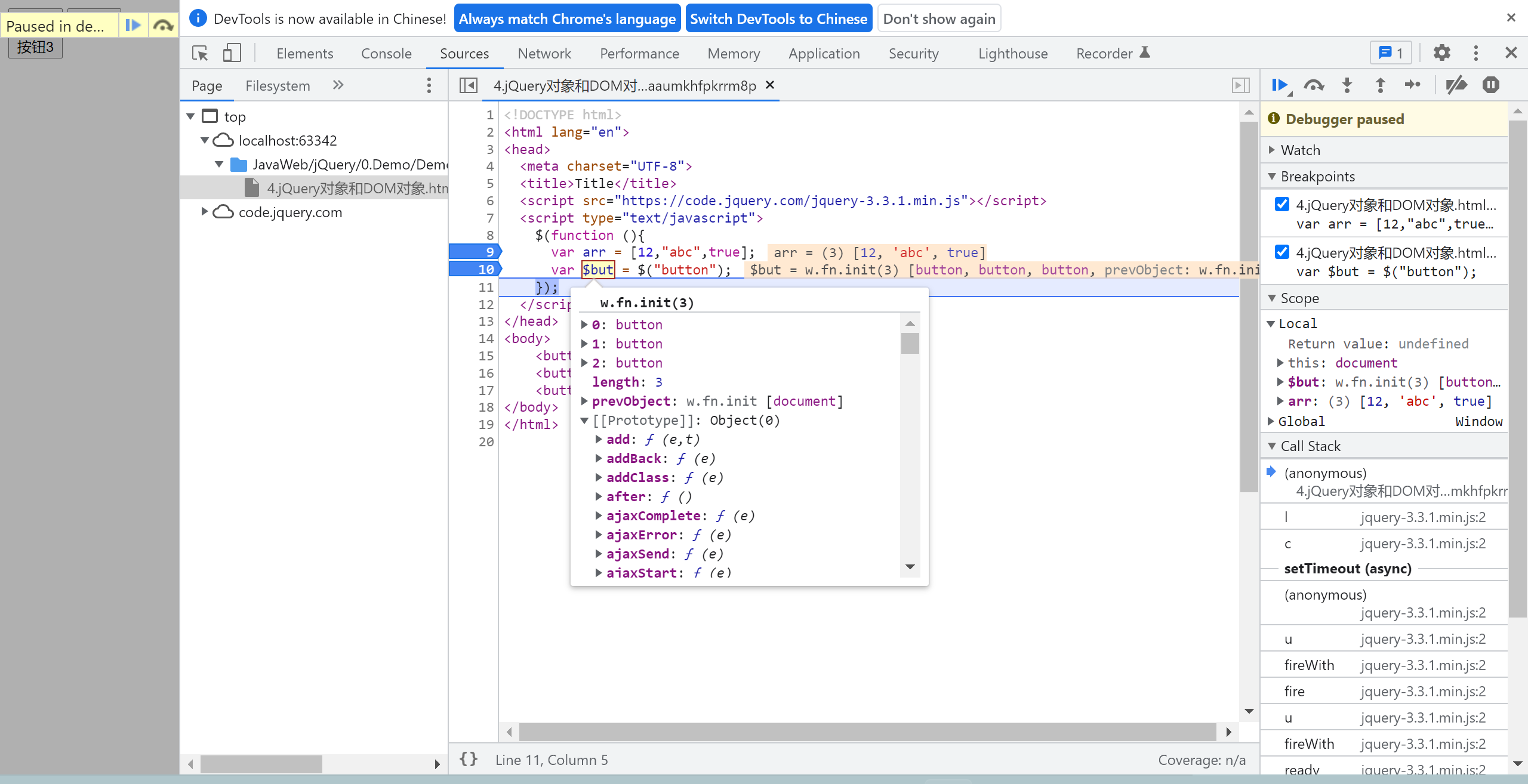Open the more options menu in the Page navigator
The height and width of the screenshot is (784, 1528).
coord(429,85)
